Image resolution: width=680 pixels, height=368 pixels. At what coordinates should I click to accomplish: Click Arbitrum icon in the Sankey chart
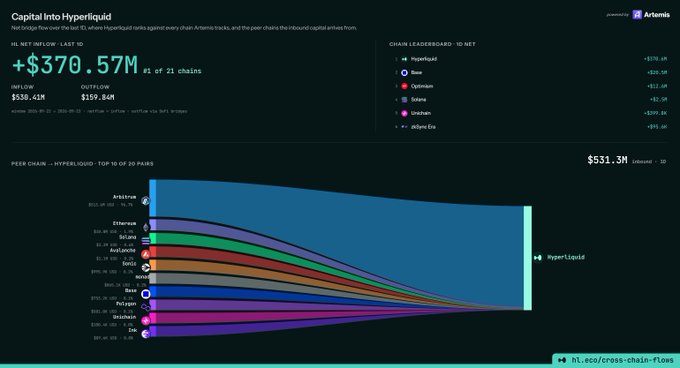[x=146, y=201]
